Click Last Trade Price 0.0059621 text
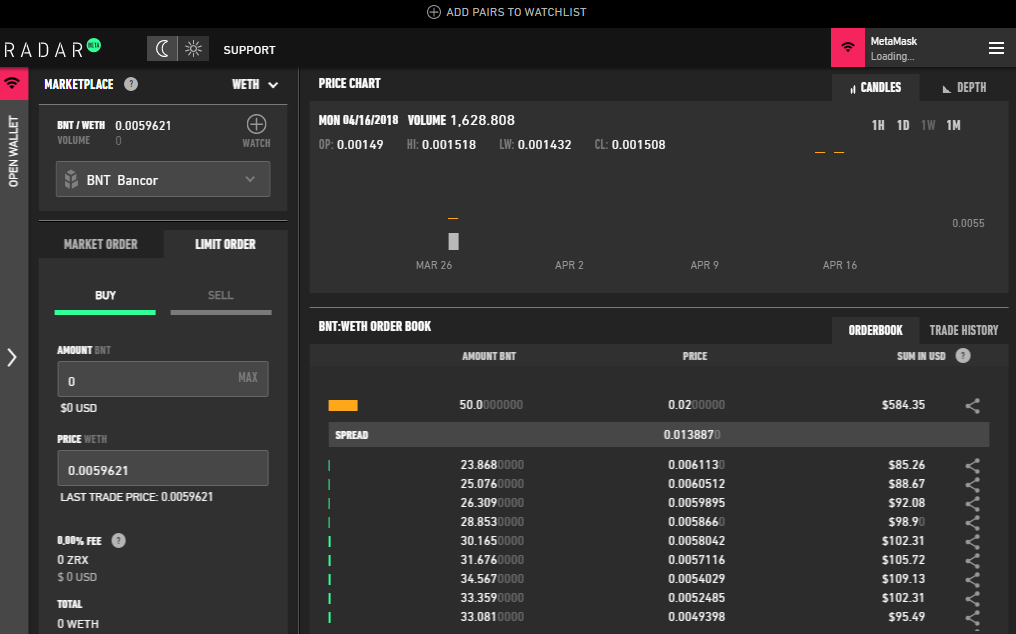The image size is (1016, 634). pyautogui.click(x=137, y=497)
